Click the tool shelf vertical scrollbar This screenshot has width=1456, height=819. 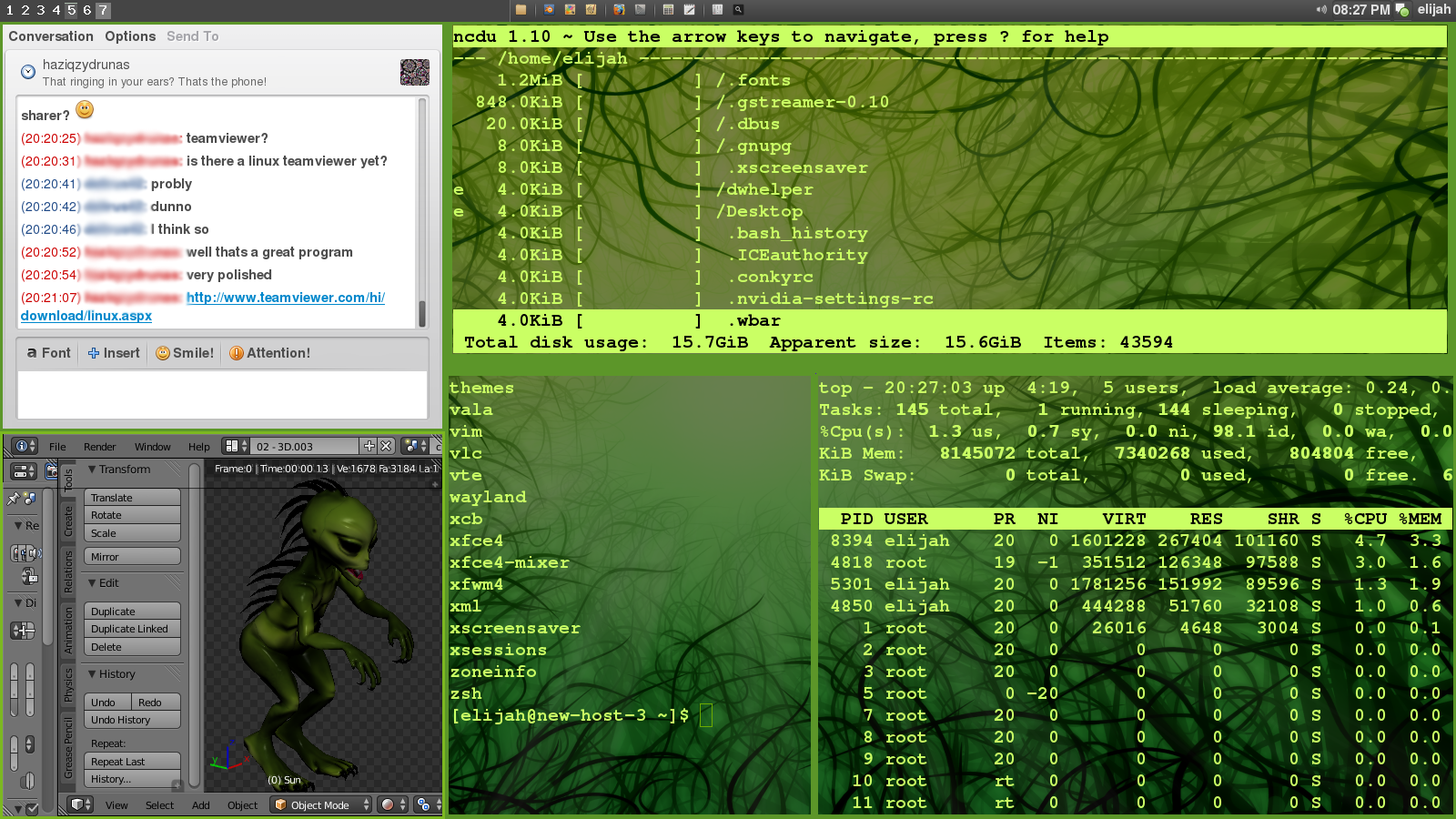194,626
